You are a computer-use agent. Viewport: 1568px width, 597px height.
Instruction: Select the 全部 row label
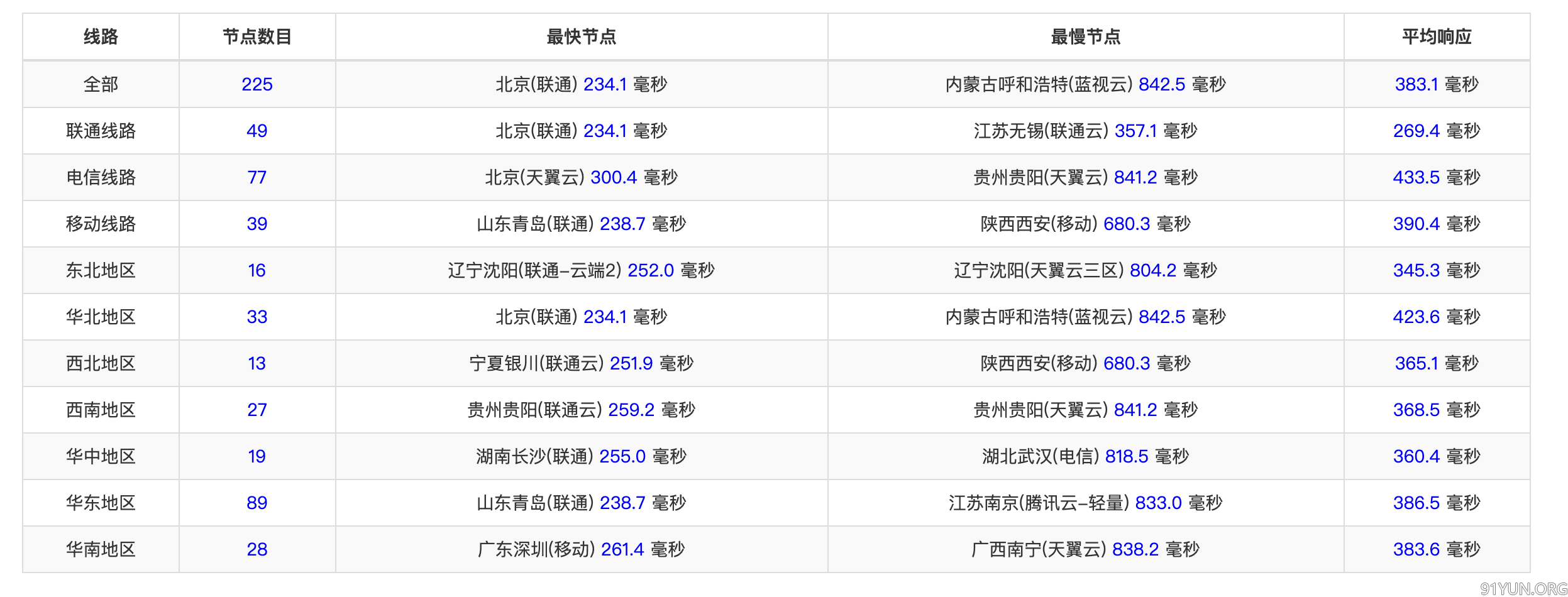101,84
